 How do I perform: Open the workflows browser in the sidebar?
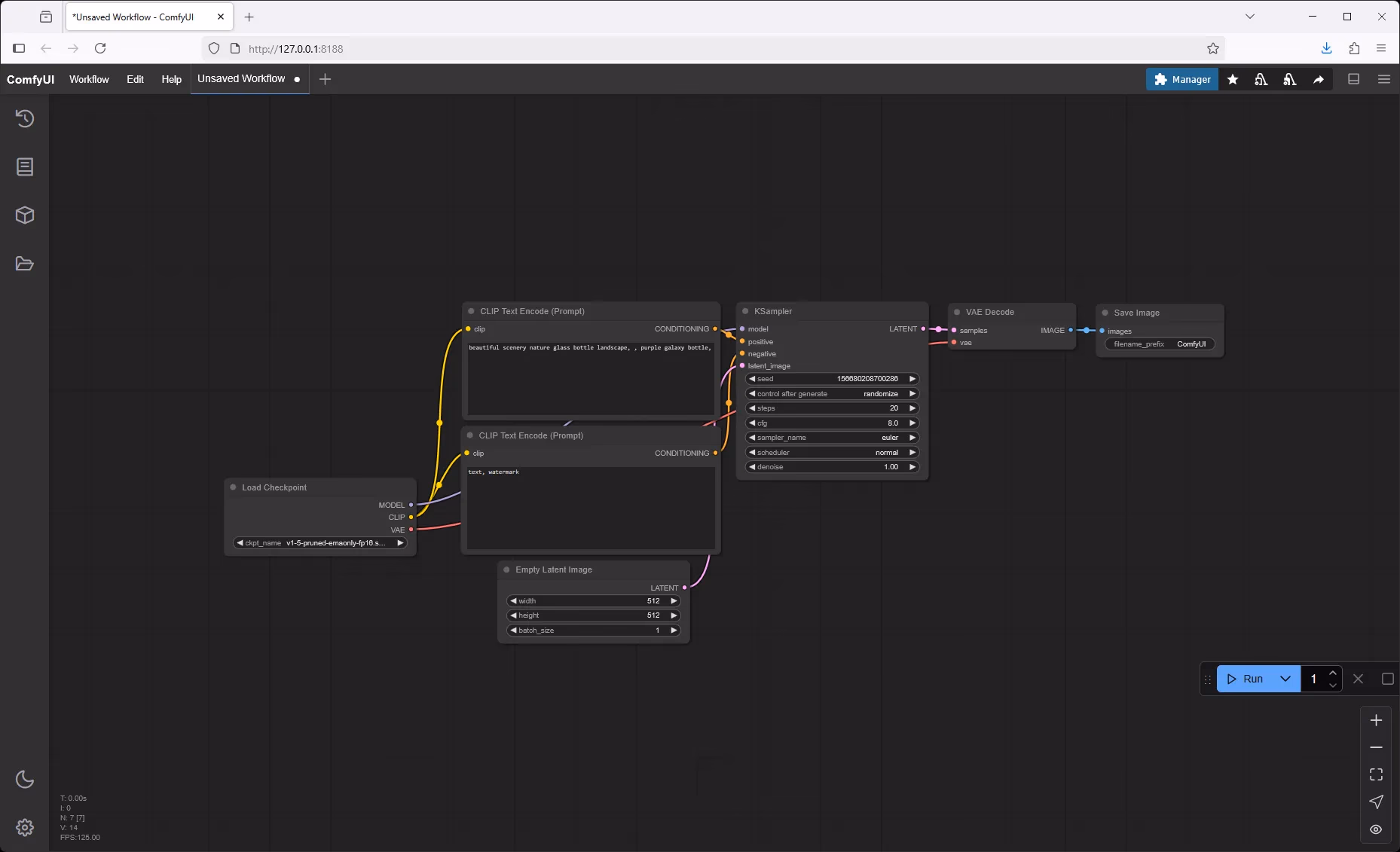click(x=25, y=264)
